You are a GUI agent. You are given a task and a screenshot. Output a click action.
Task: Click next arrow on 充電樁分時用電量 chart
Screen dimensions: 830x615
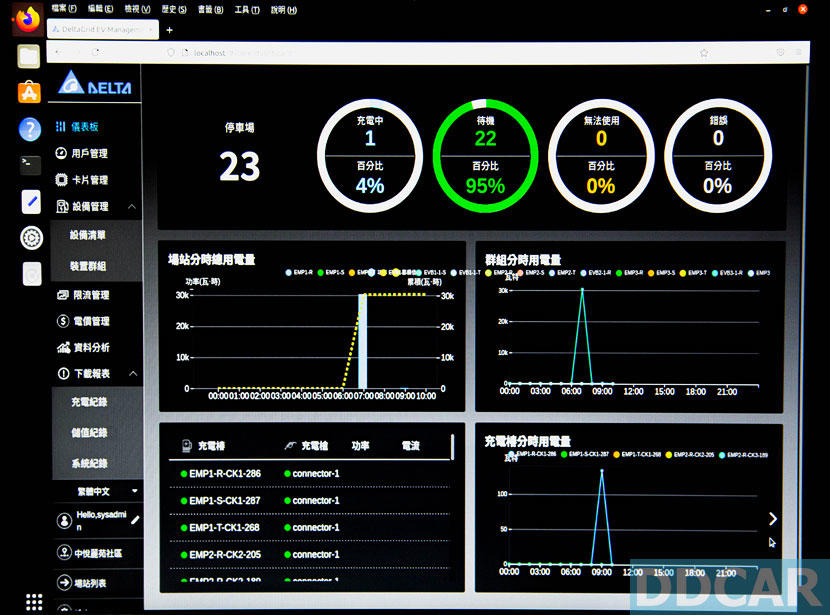772,518
